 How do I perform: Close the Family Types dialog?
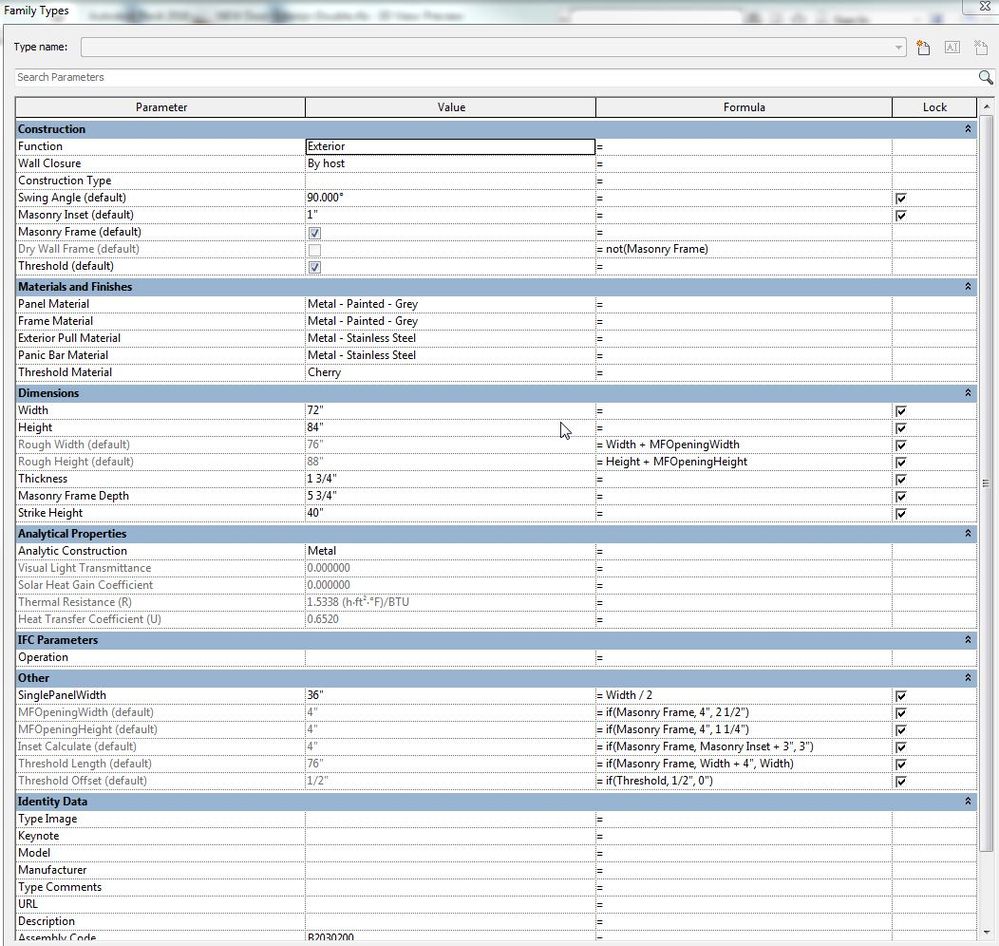point(985,6)
